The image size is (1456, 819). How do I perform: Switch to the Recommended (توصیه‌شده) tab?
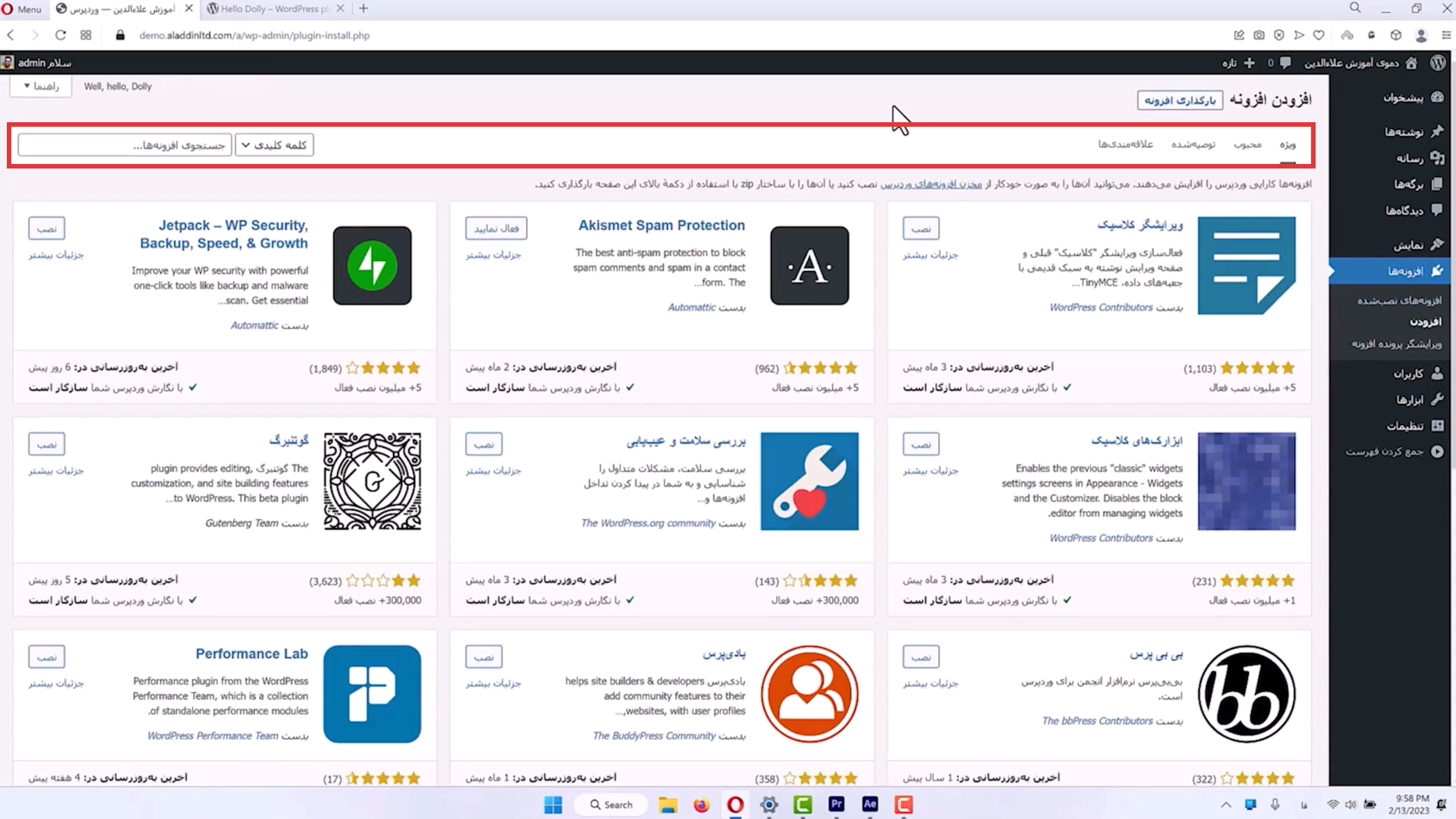tap(1193, 145)
